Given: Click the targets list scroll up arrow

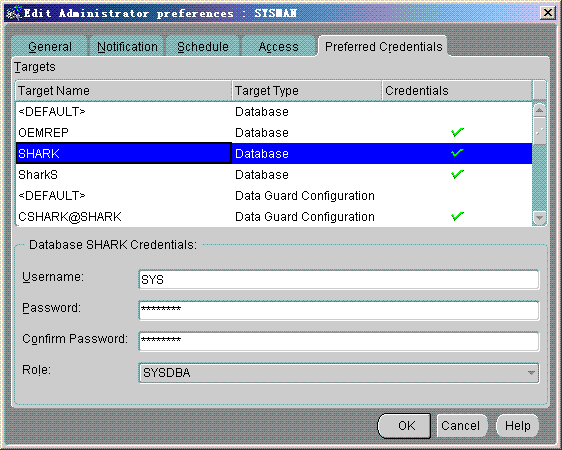Looking at the screenshot, I should (x=539, y=110).
